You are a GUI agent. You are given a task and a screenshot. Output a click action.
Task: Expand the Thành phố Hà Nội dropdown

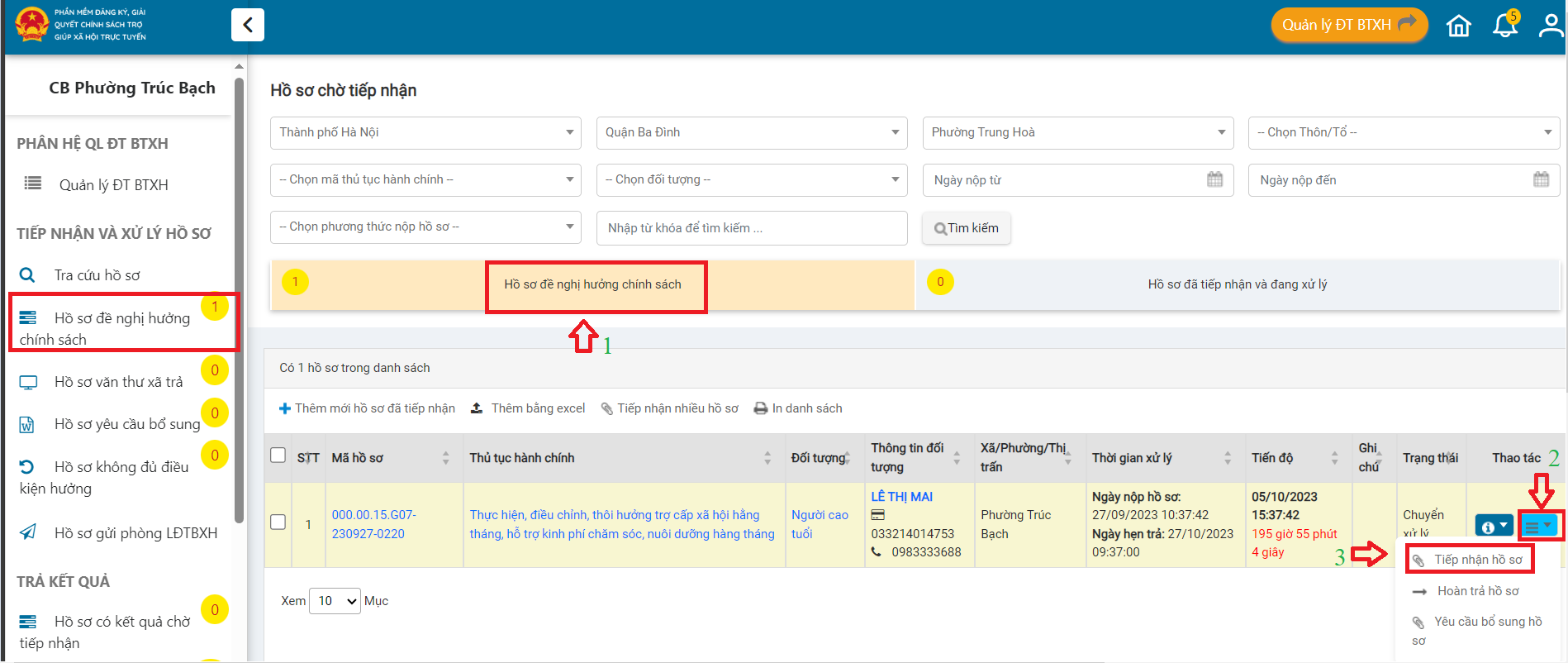tap(425, 132)
